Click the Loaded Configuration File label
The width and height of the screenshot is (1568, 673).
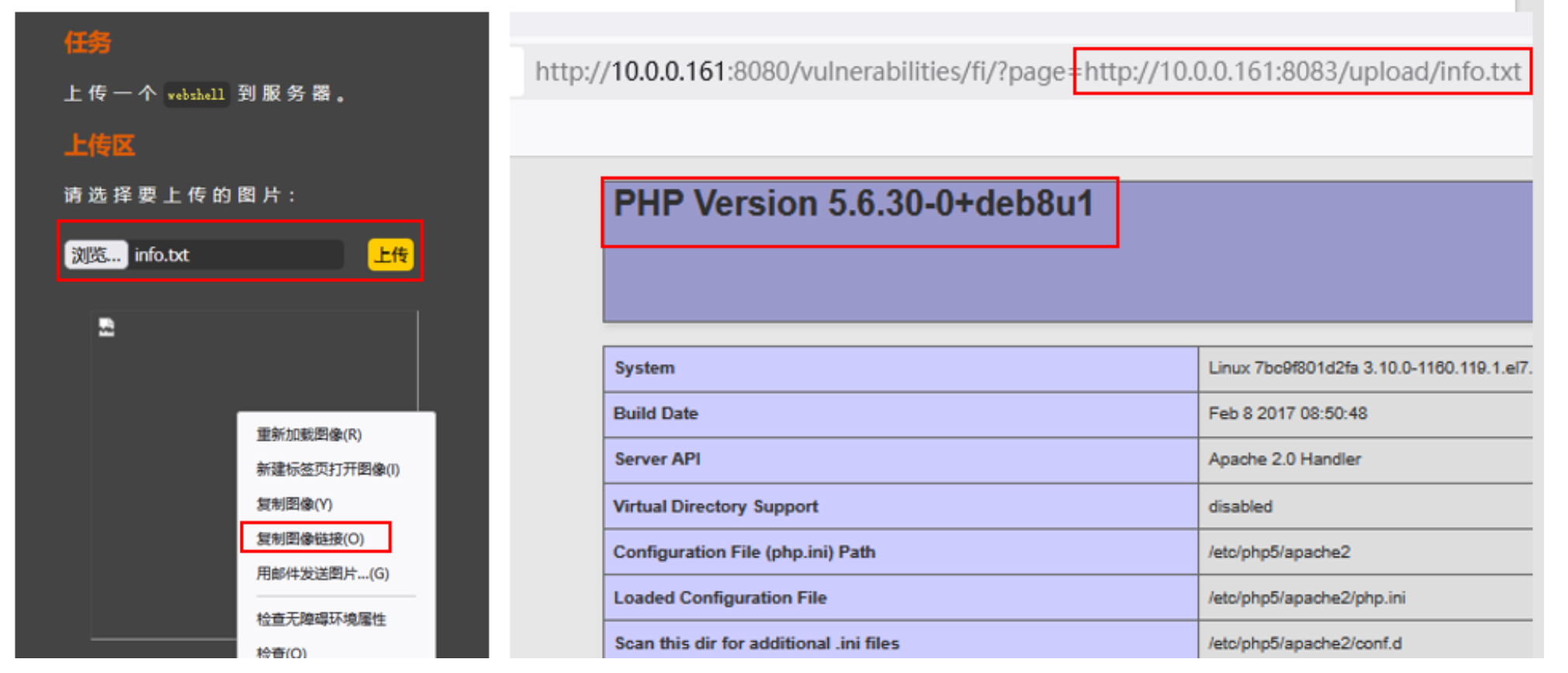[x=720, y=598]
